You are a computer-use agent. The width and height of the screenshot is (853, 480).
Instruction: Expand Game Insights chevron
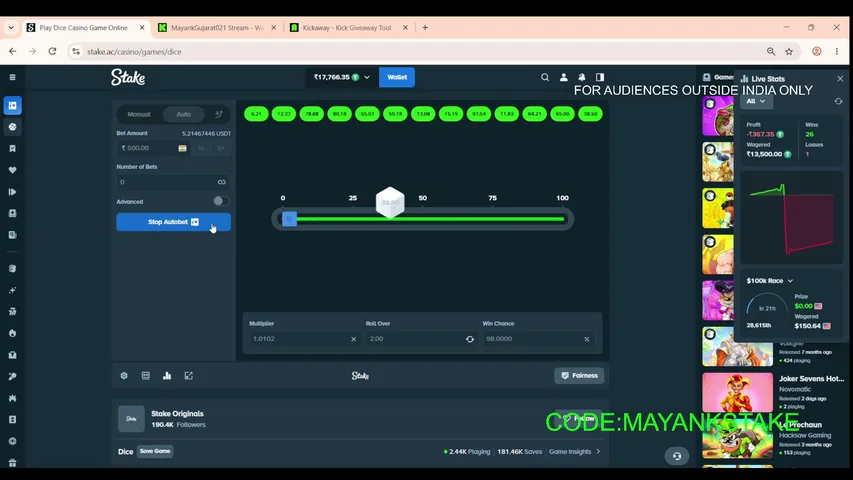click(x=598, y=452)
